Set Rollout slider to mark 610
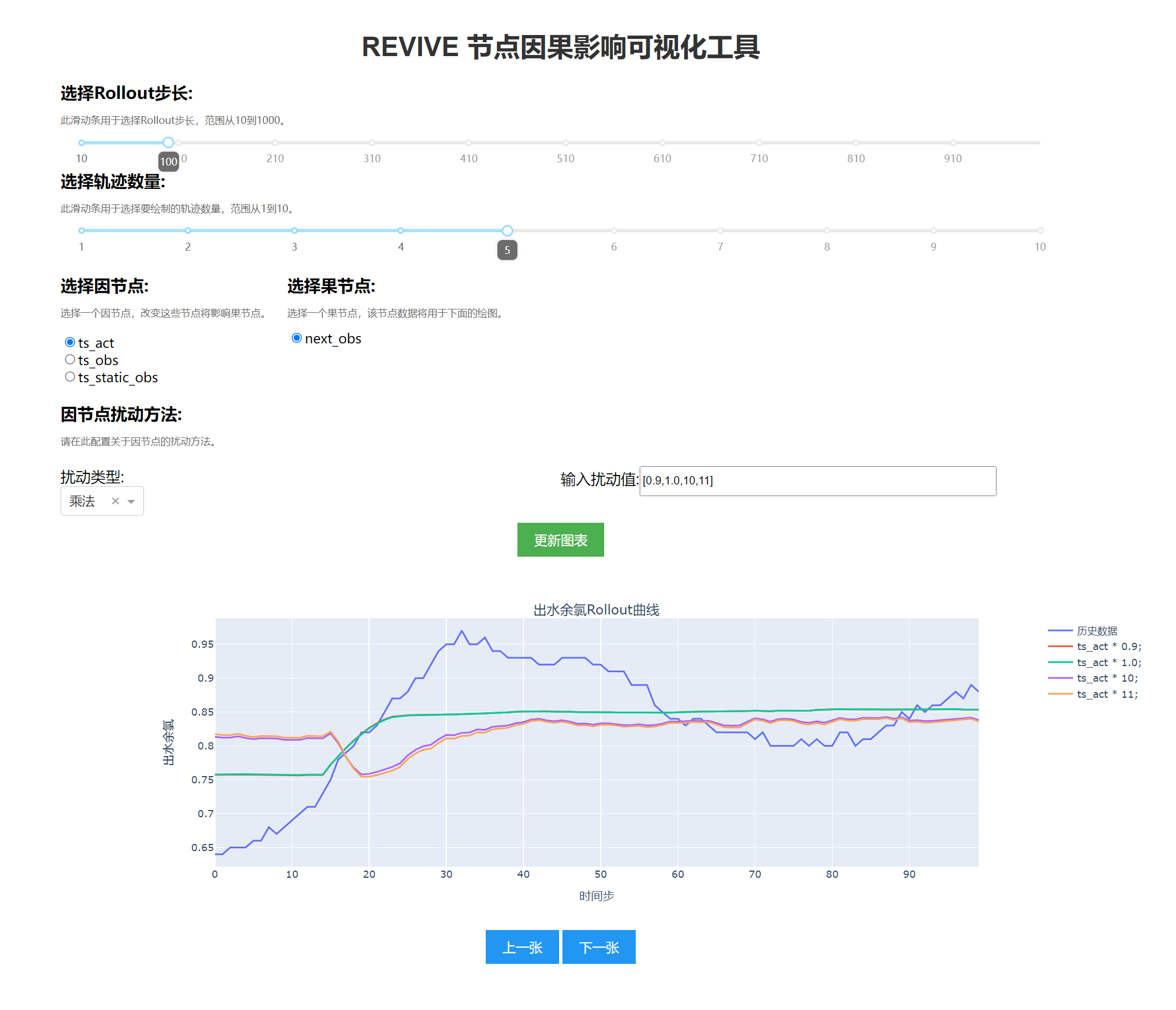This screenshot has width=1176, height=1010. coord(662,143)
